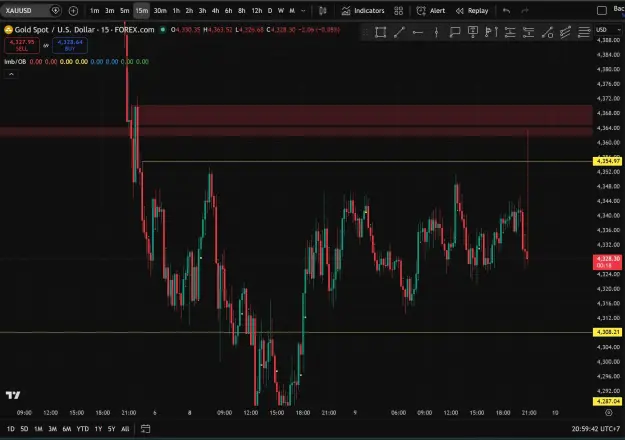Click the gold coin symbol logo in legend
The image size is (625, 440).
(8, 29)
